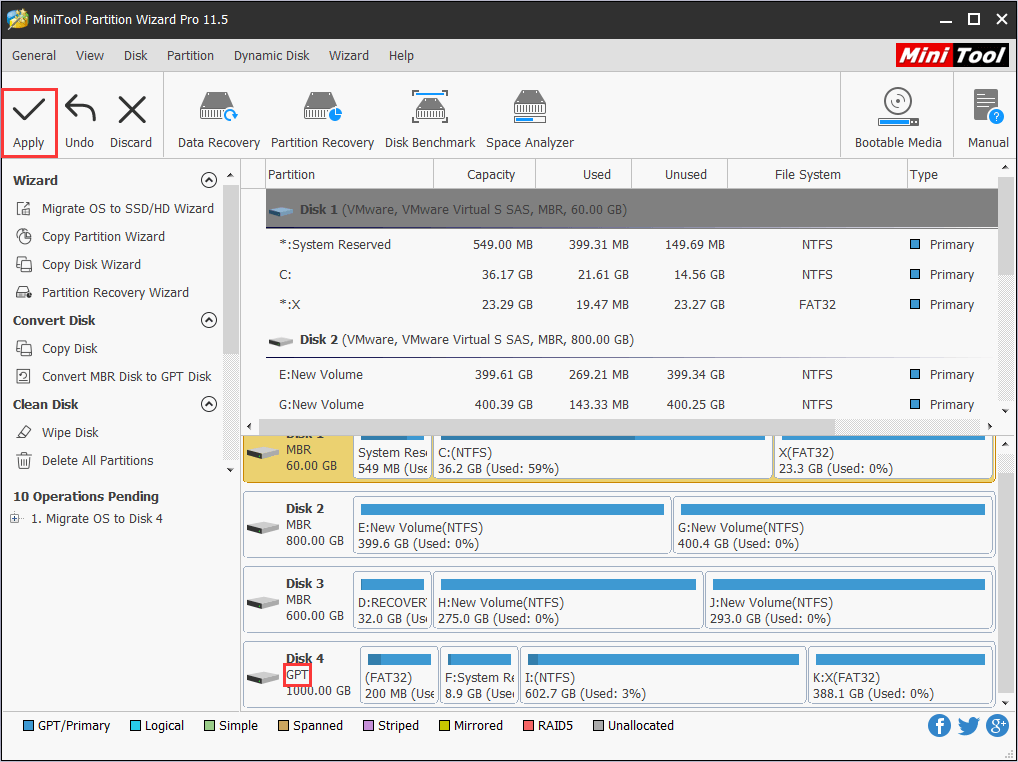The width and height of the screenshot is (1018, 762).
Task: Collapse the Wizard section
Action: pos(209,180)
